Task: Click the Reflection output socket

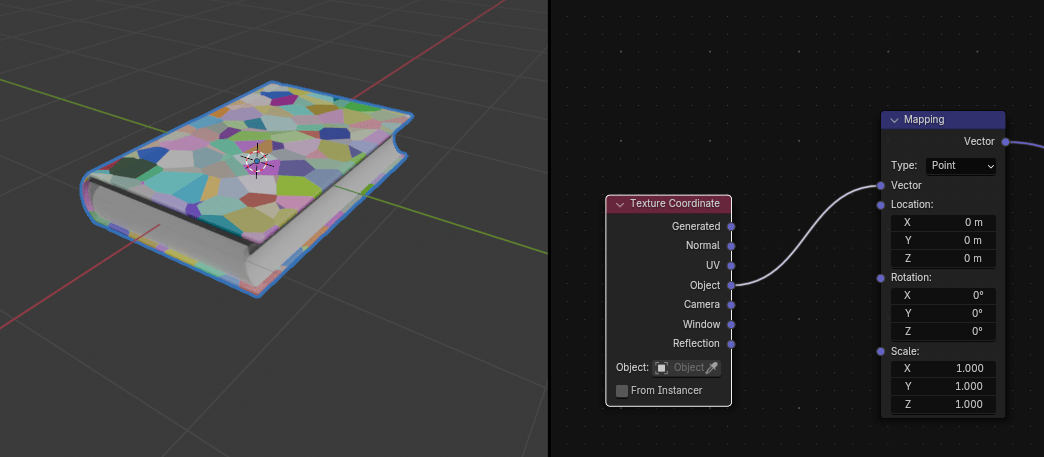Action: 731,344
